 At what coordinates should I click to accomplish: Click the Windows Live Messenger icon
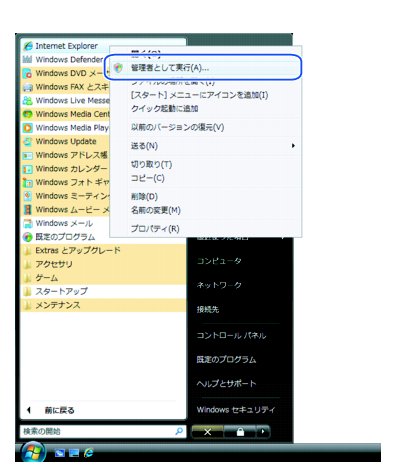27,101
